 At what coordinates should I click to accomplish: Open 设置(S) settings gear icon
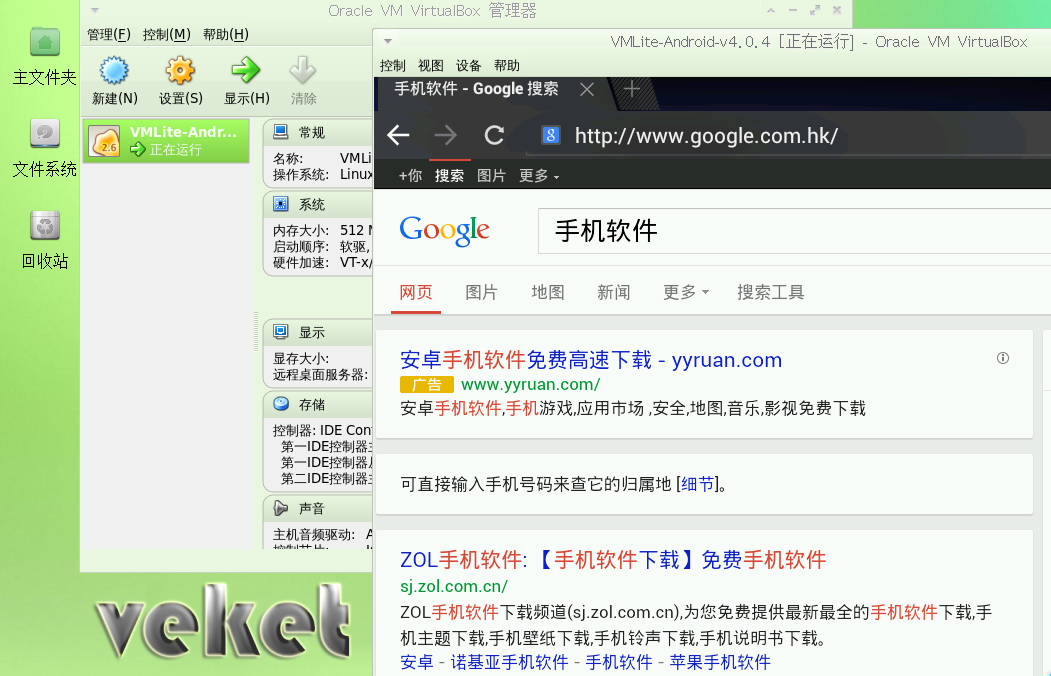click(x=180, y=70)
